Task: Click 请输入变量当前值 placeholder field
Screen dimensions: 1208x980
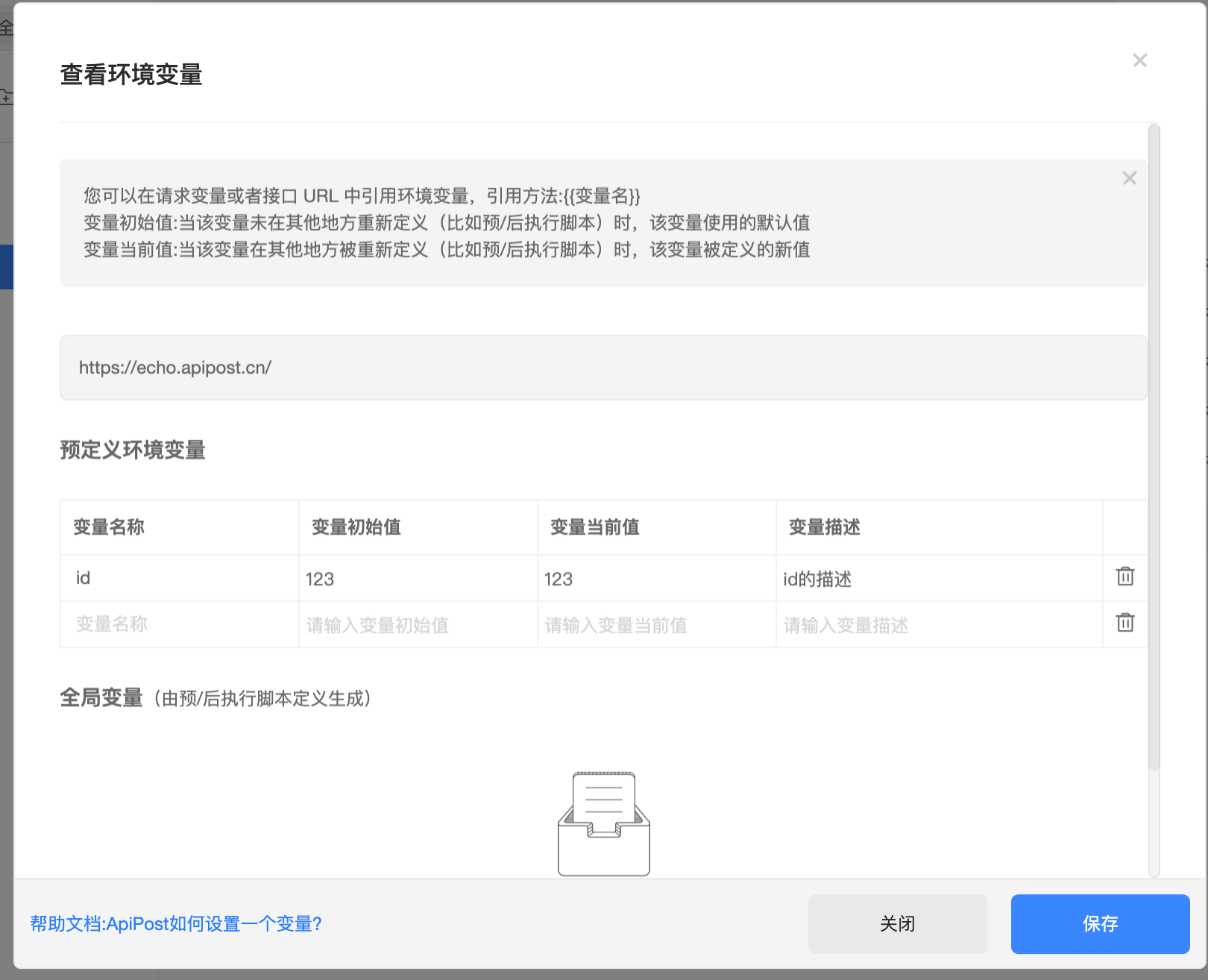Action: (x=657, y=625)
